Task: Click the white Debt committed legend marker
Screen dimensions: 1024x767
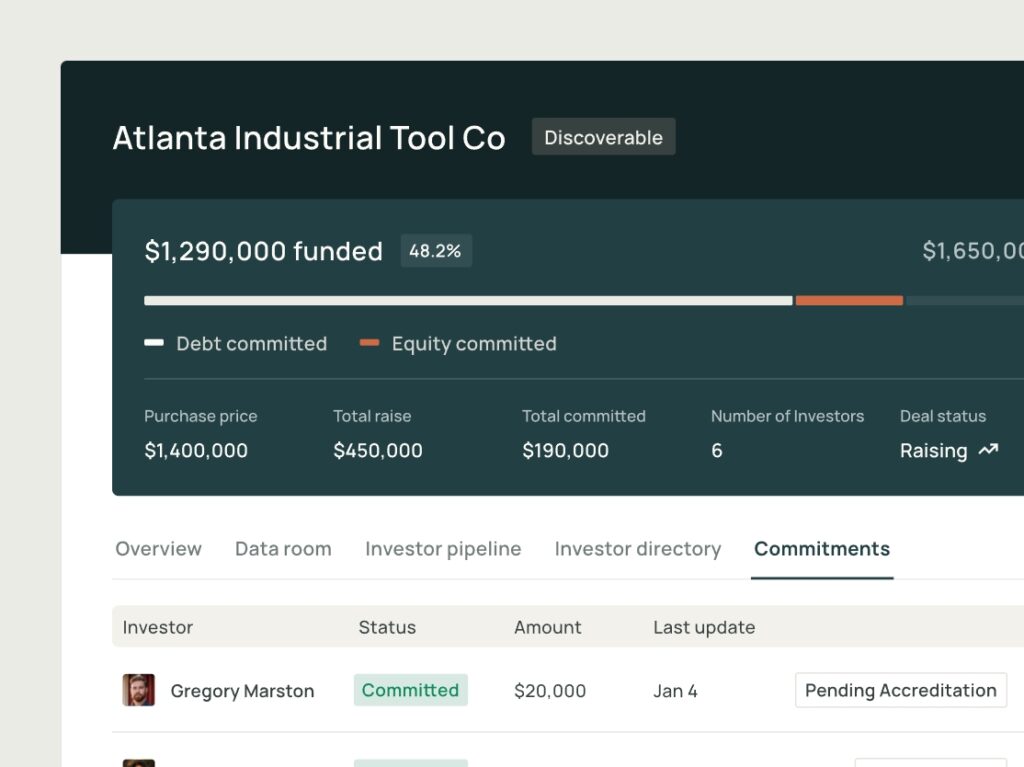Action: (x=154, y=343)
